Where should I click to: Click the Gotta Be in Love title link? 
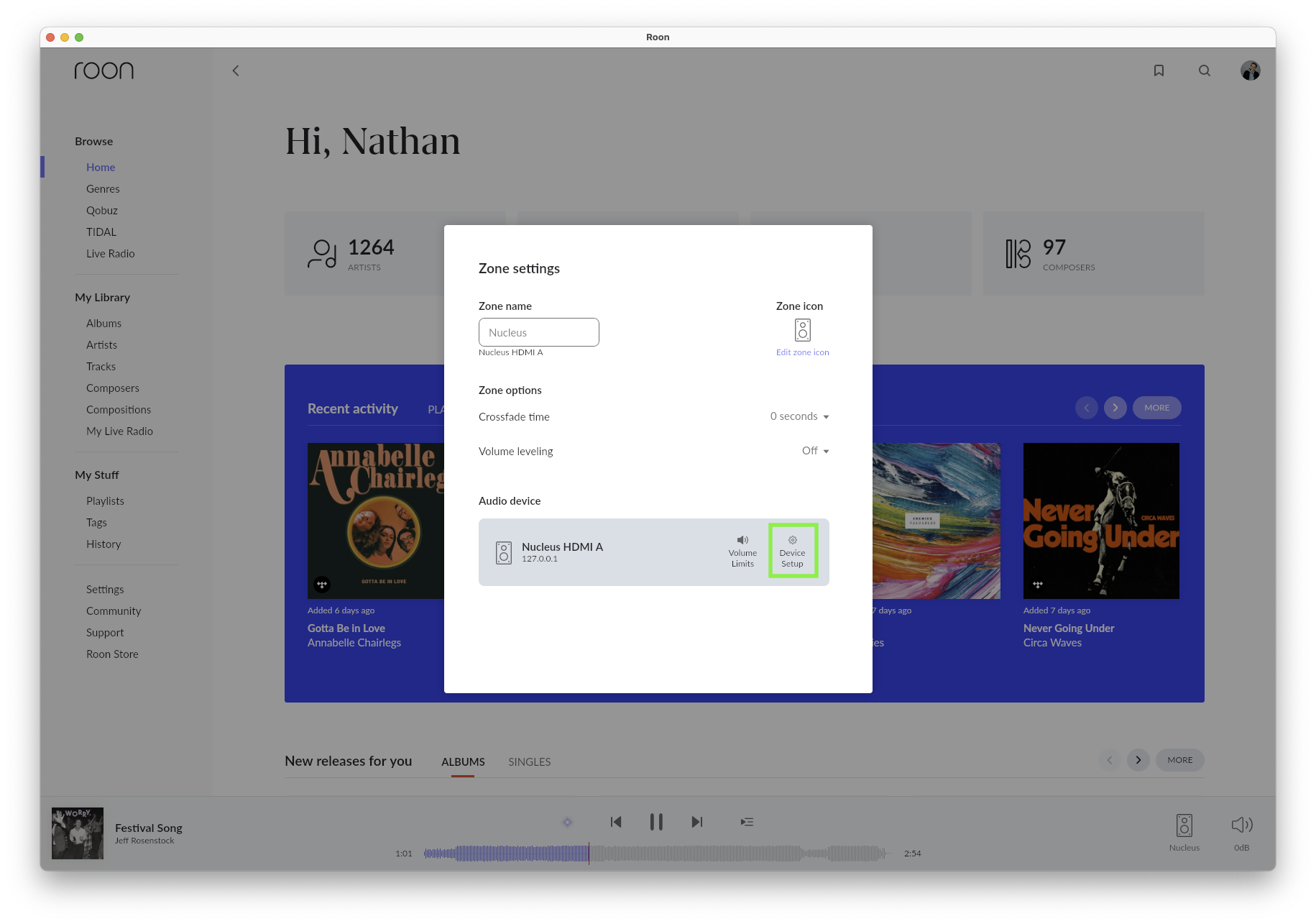(346, 628)
